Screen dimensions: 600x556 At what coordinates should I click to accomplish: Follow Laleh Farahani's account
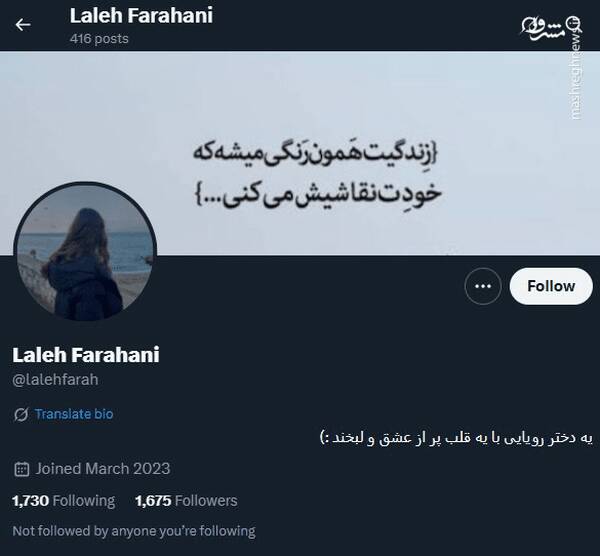pyautogui.click(x=551, y=286)
